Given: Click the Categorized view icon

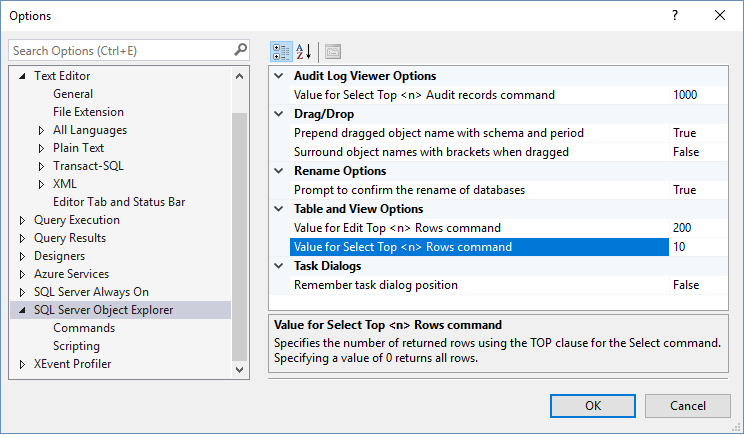Looking at the screenshot, I should [281, 51].
